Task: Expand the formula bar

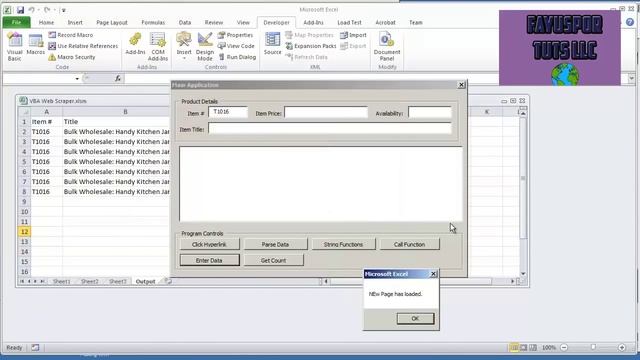Action: click(x=631, y=78)
